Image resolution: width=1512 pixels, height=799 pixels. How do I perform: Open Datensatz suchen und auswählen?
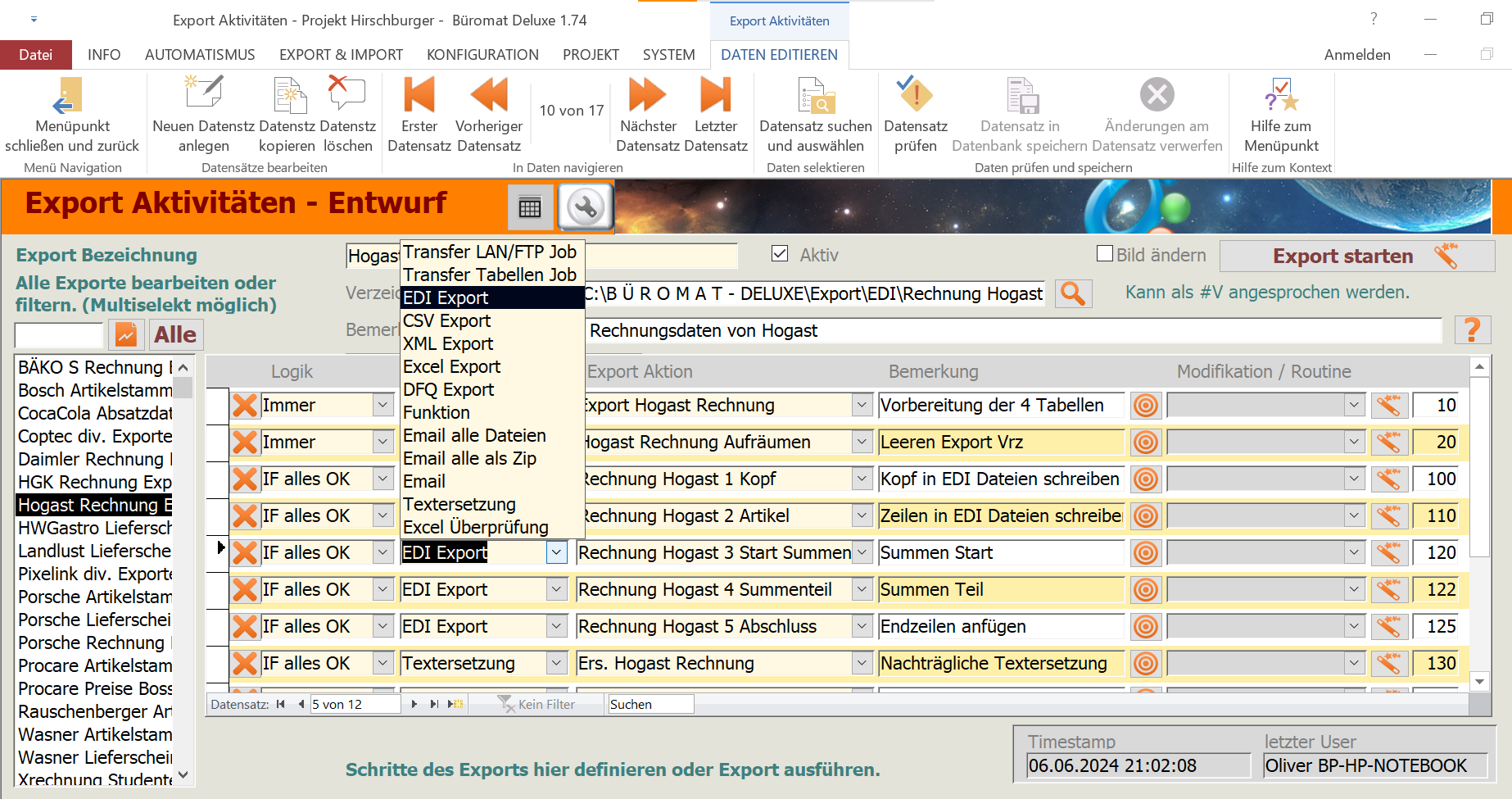(x=815, y=96)
